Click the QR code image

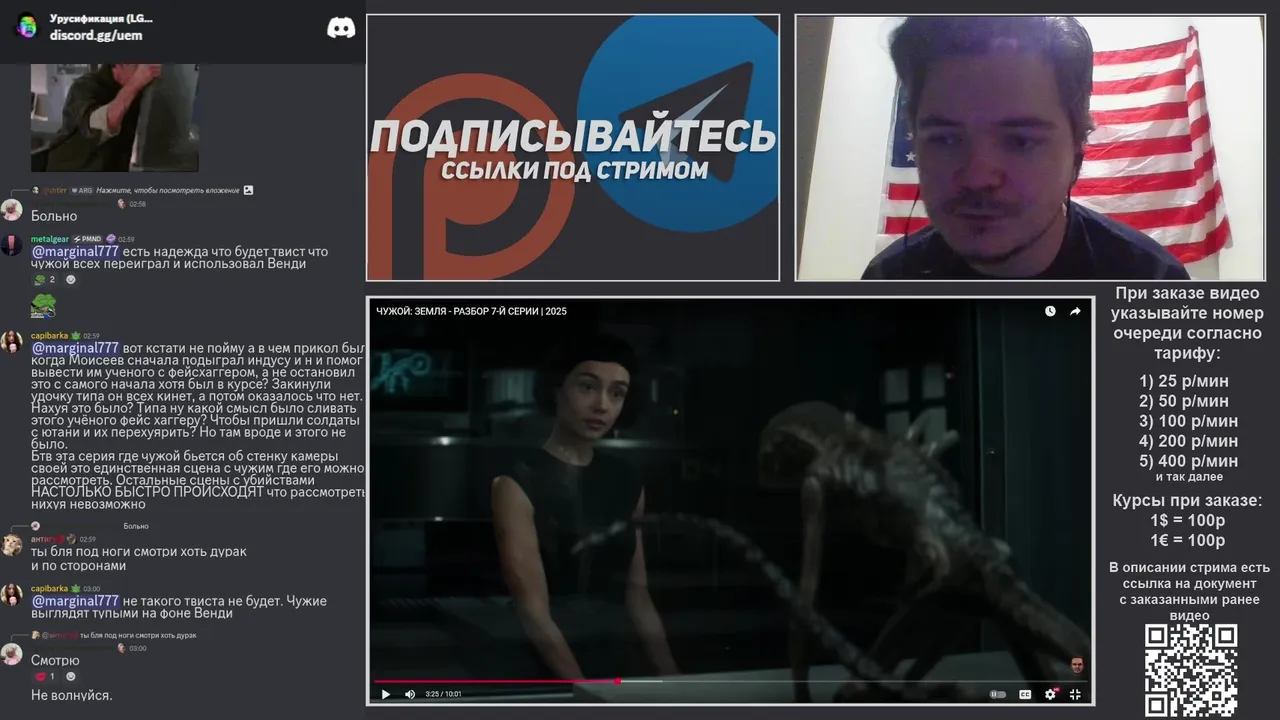tap(1191, 670)
